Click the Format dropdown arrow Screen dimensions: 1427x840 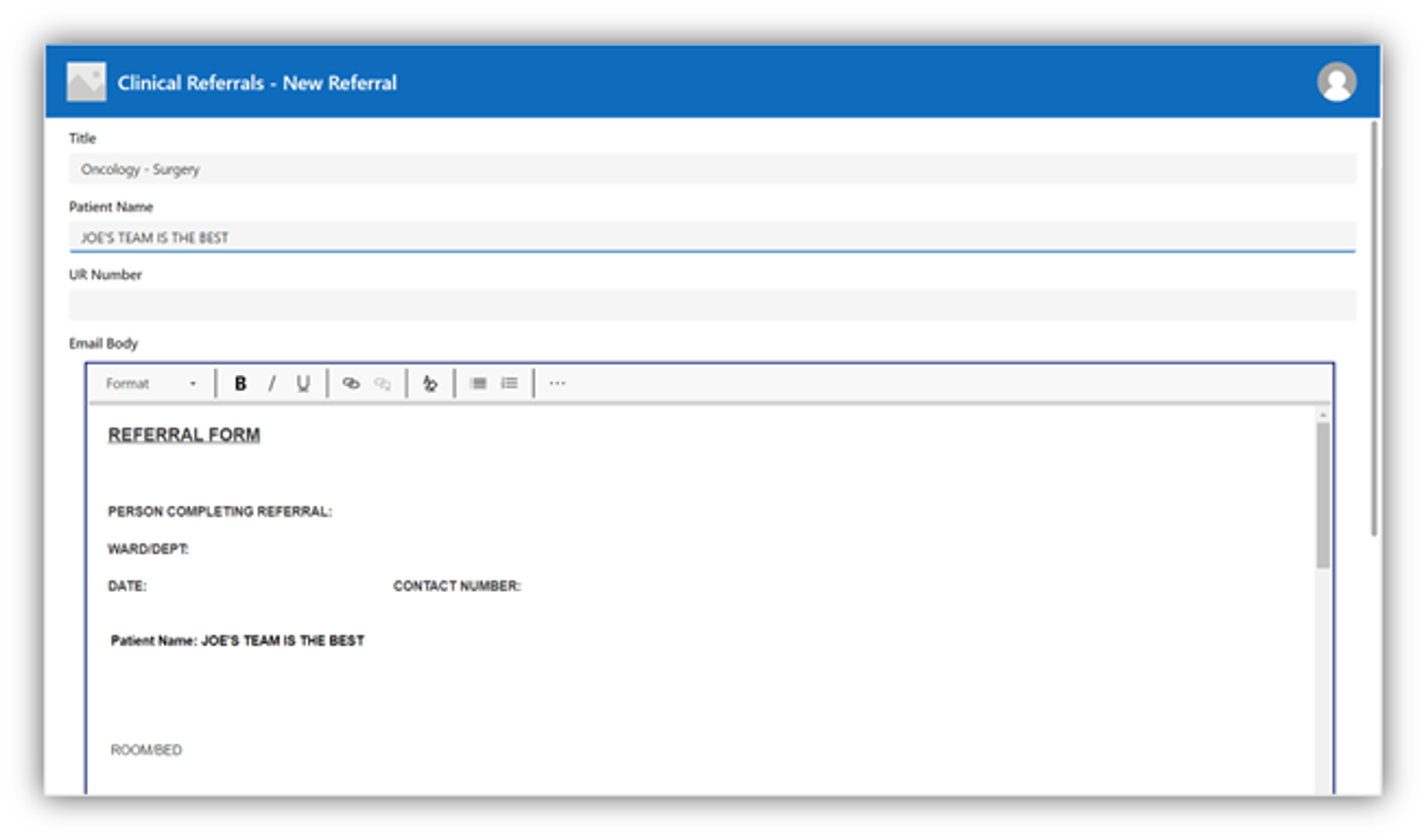click(193, 384)
